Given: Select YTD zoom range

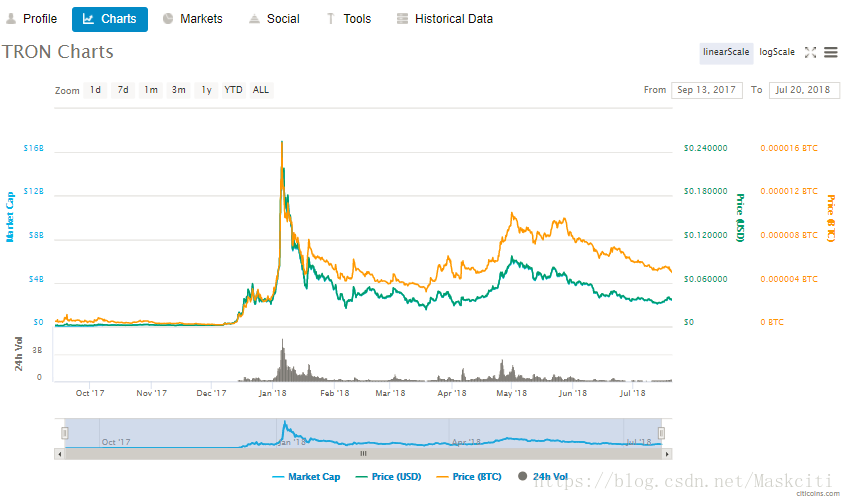Looking at the screenshot, I should [x=233, y=90].
